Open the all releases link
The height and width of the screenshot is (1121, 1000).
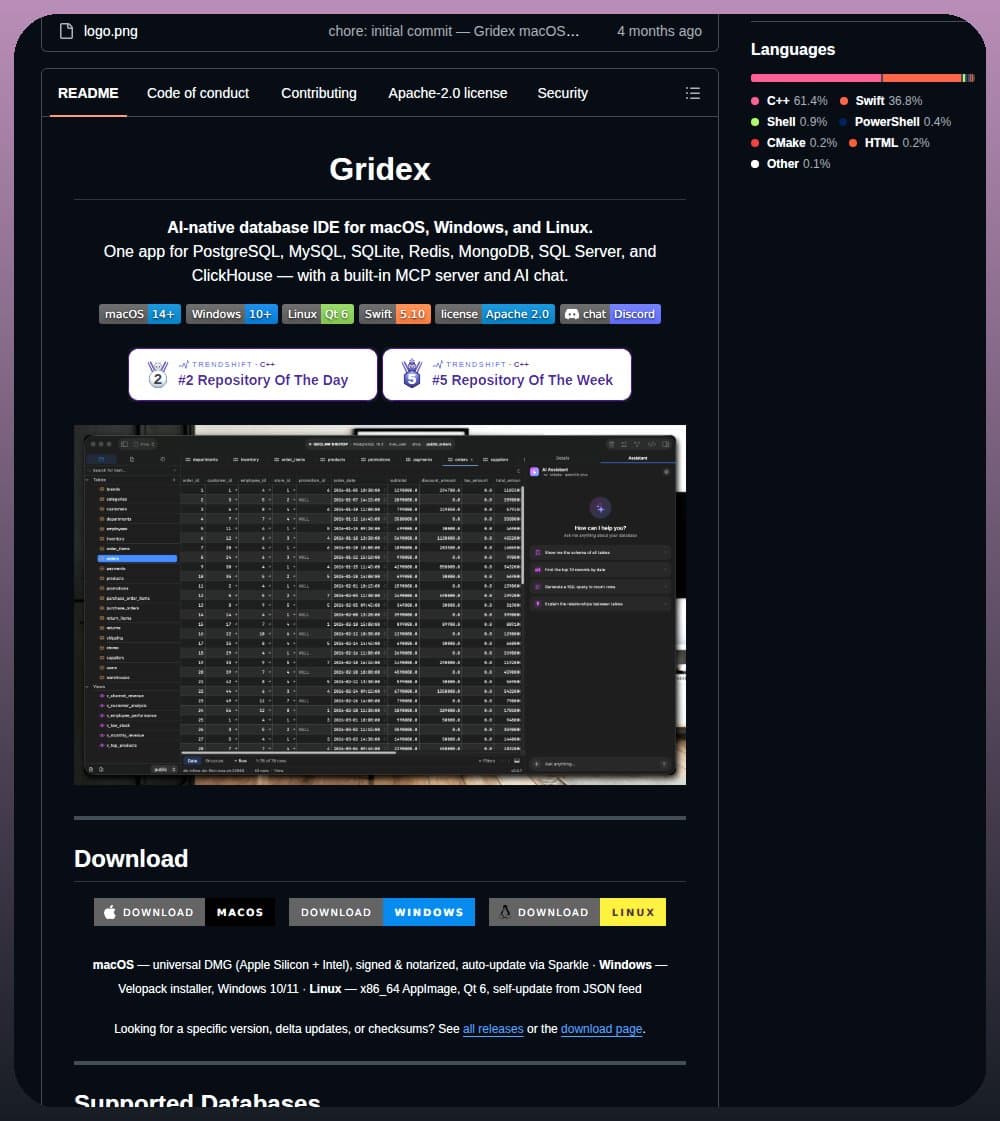(493, 1029)
